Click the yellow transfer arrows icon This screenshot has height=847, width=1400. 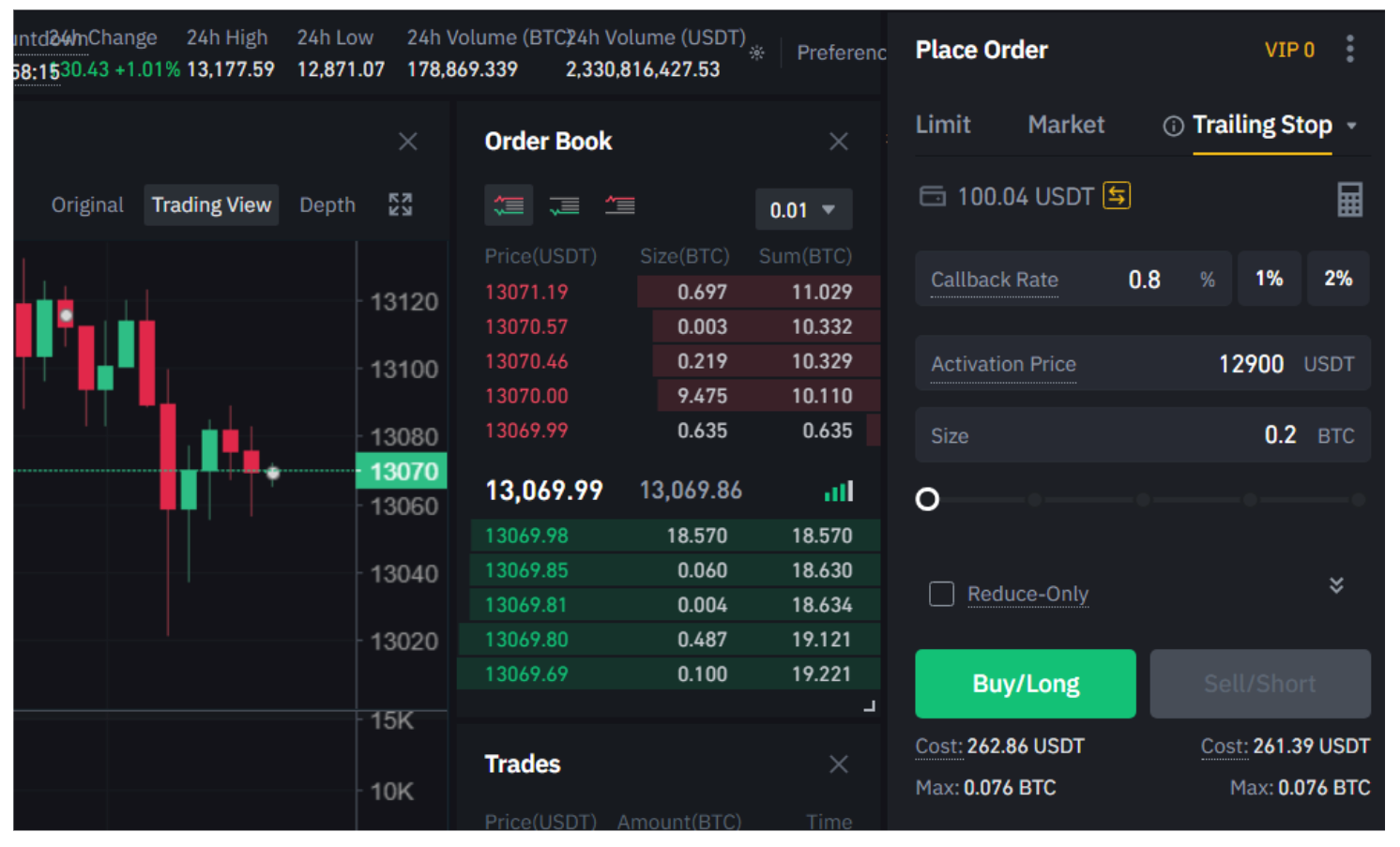click(1117, 196)
